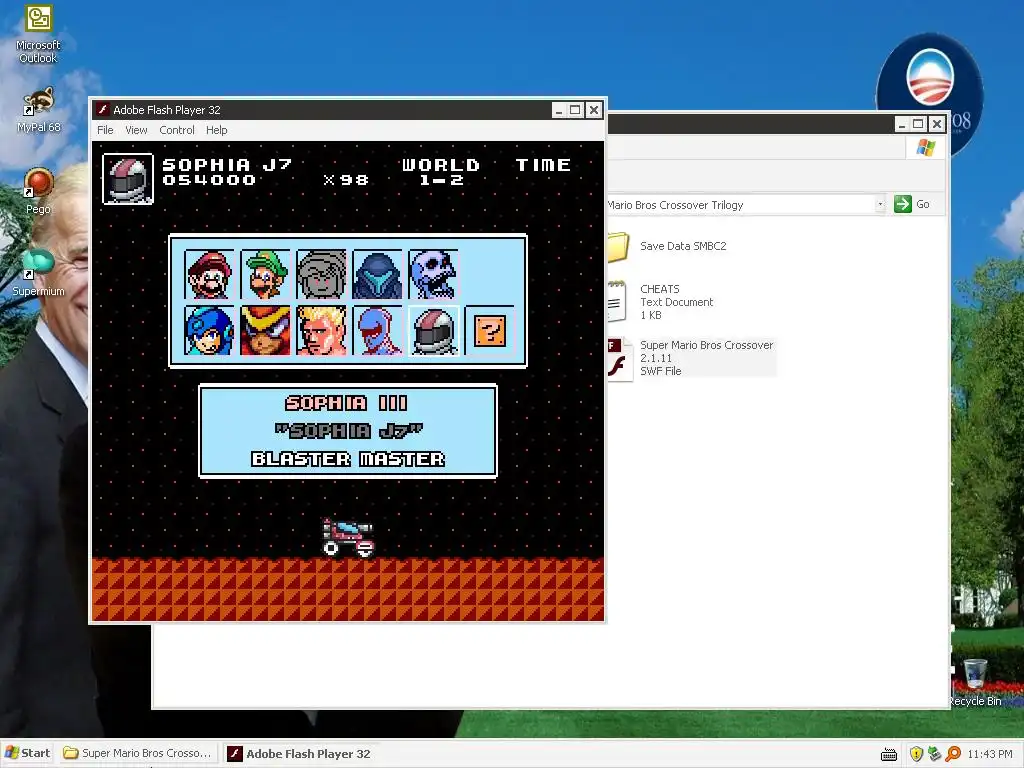This screenshot has height=768, width=1024.
Task: Click the score 054000 in the HUD
Action: tap(209, 180)
